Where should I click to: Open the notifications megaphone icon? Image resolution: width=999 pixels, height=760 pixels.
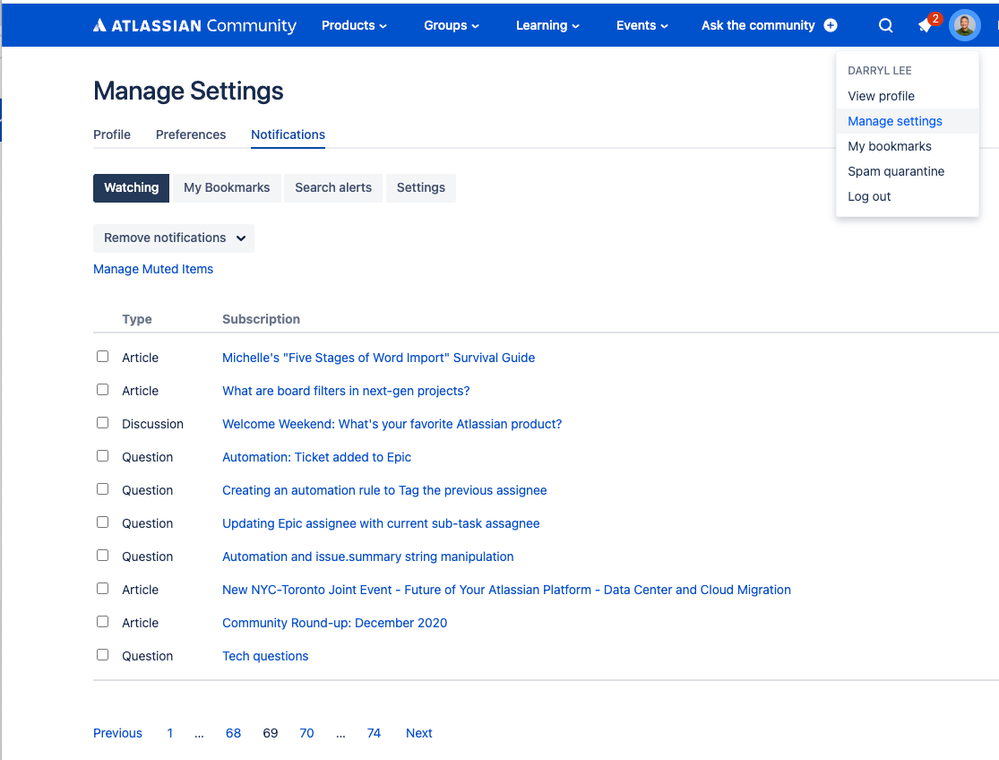[925, 25]
